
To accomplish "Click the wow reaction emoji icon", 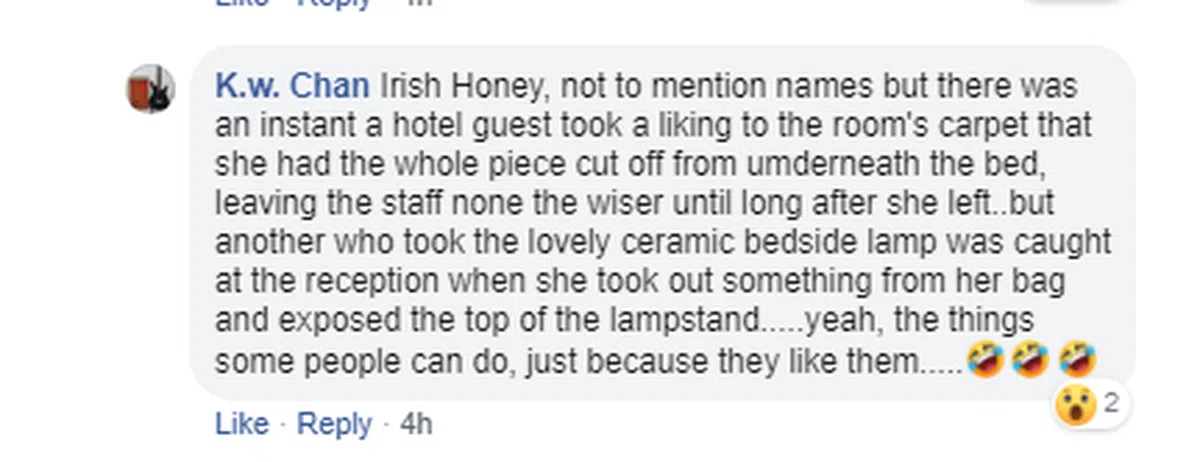I will coord(1075,406).
